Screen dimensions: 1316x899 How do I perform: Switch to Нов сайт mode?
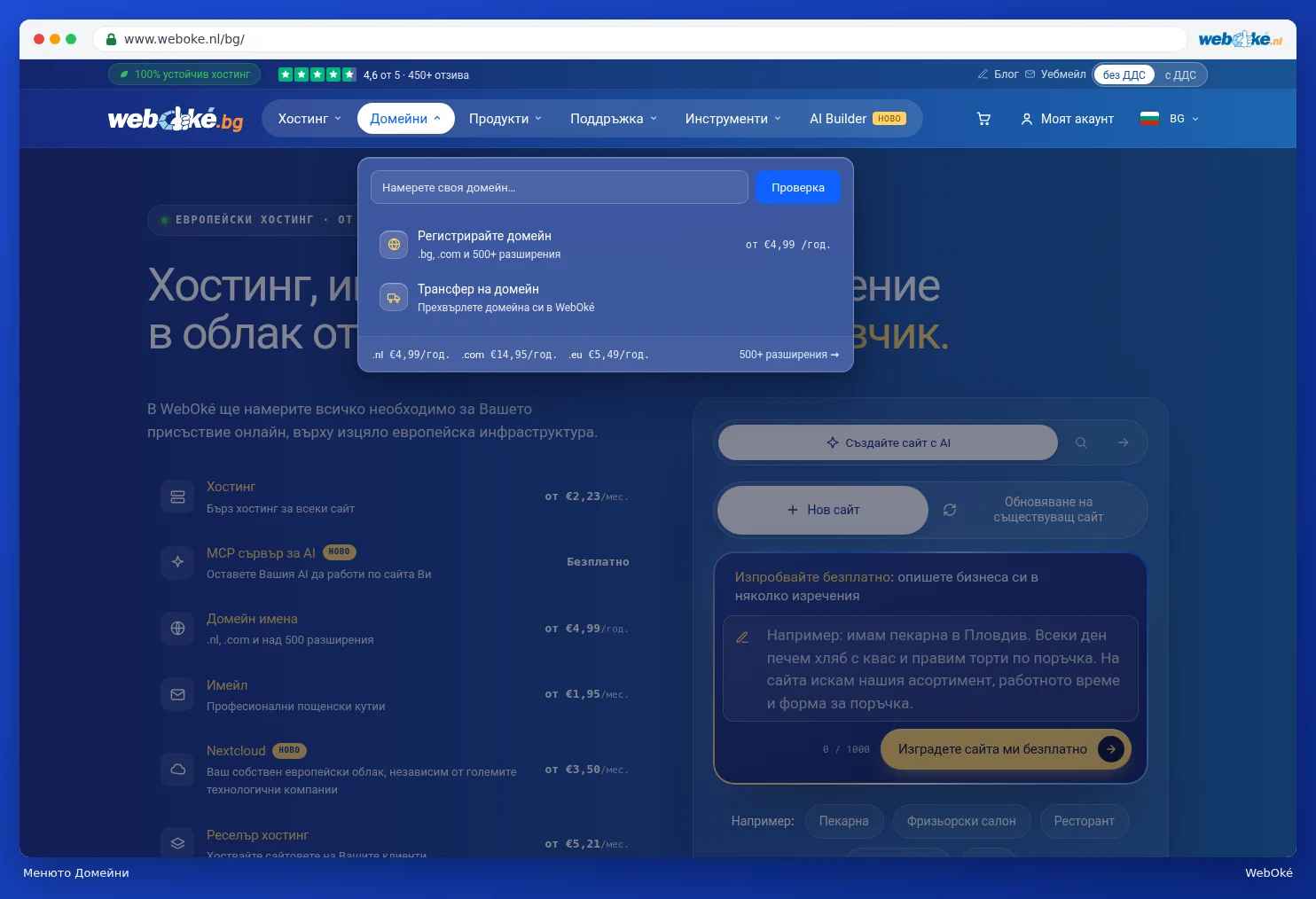(x=823, y=510)
